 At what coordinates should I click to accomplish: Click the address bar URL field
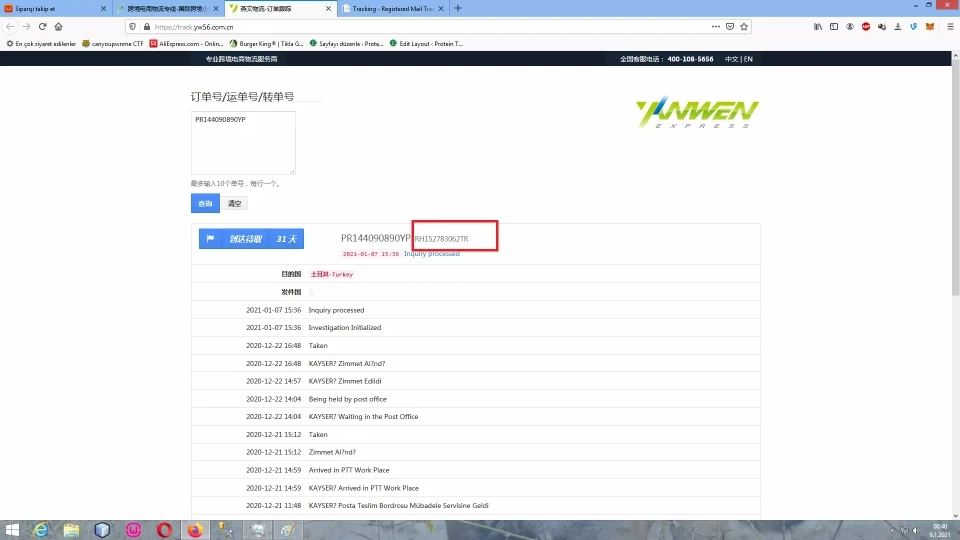click(x=429, y=27)
